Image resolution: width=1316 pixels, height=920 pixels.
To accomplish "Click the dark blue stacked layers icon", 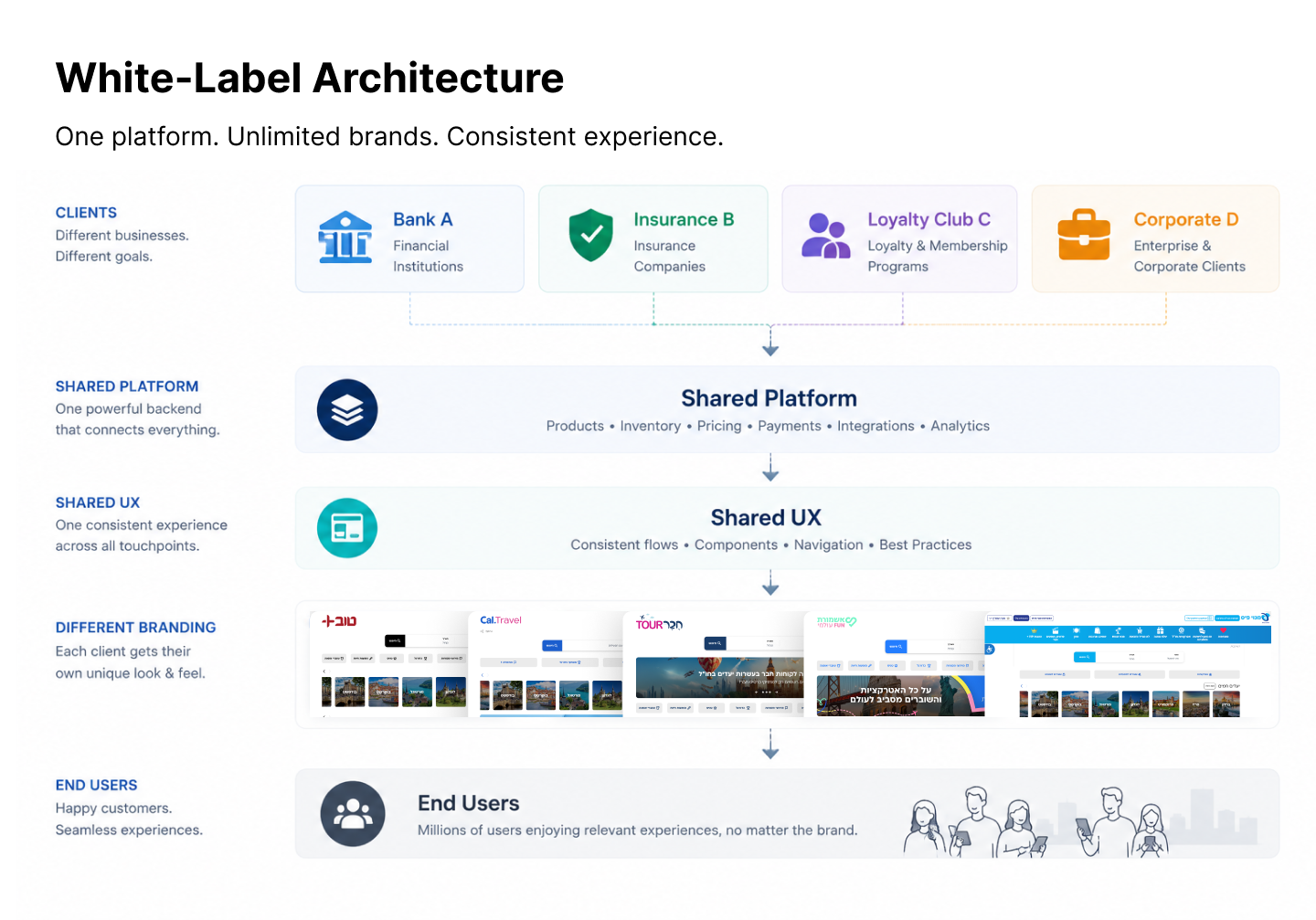I will pyautogui.click(x=347, y=410).
